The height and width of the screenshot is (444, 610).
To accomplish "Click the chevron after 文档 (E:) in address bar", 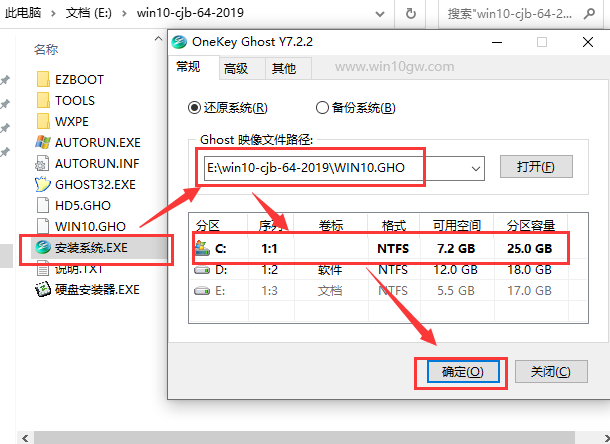I will click(124, 14).
